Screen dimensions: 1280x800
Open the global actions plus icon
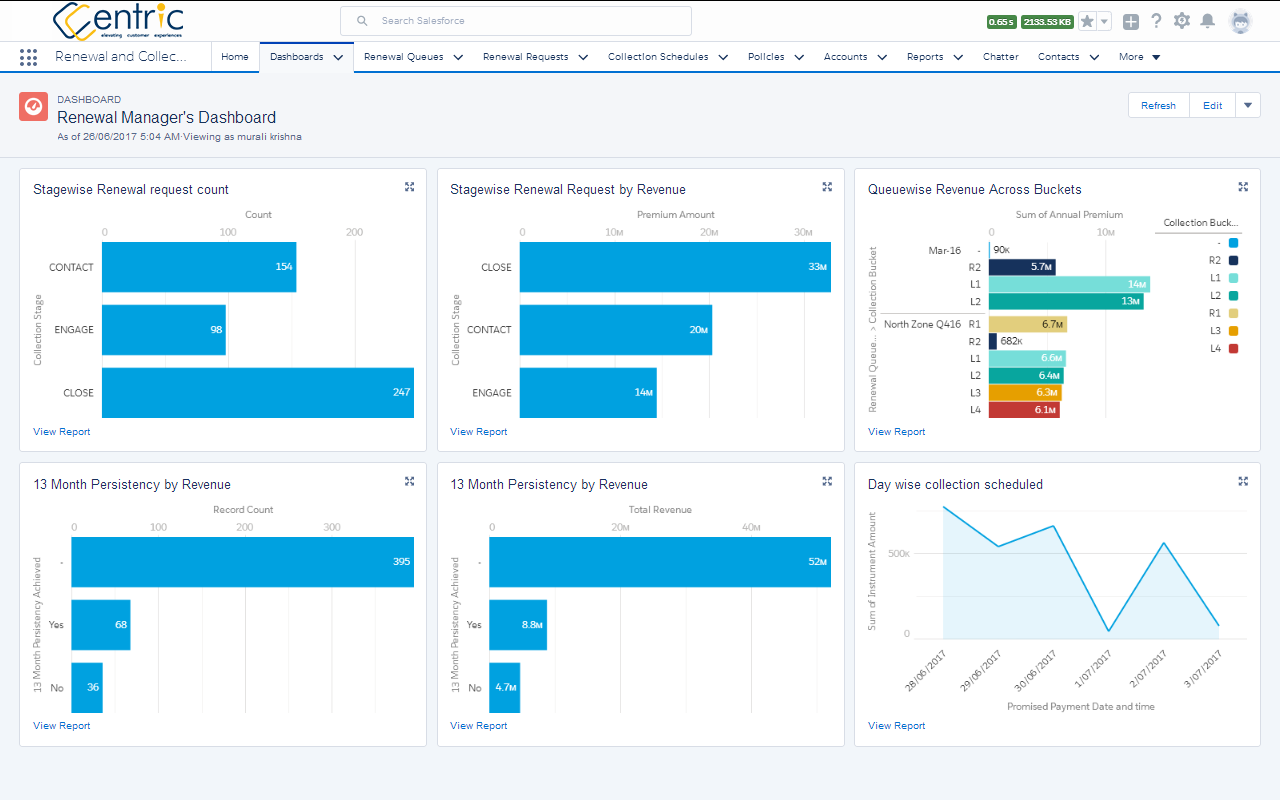pyautogui.click(x=1131, y=21)
